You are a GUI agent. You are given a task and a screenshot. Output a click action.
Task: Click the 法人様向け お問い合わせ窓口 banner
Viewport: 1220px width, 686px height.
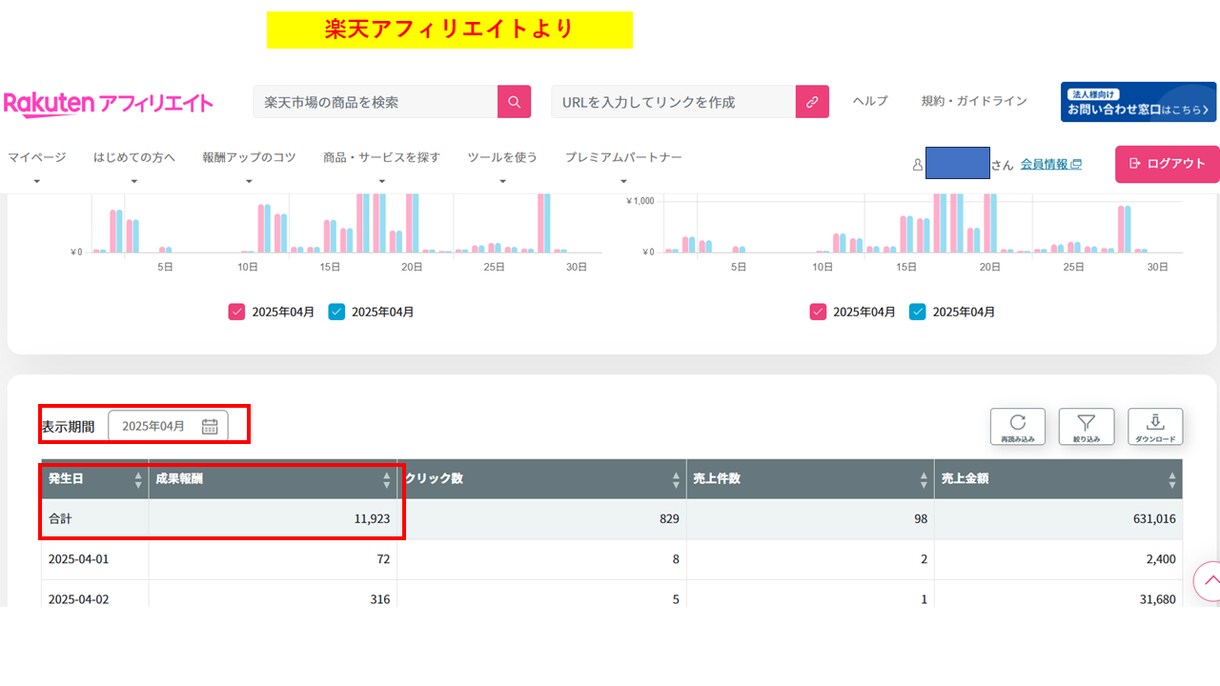(x=1138, y=102)
